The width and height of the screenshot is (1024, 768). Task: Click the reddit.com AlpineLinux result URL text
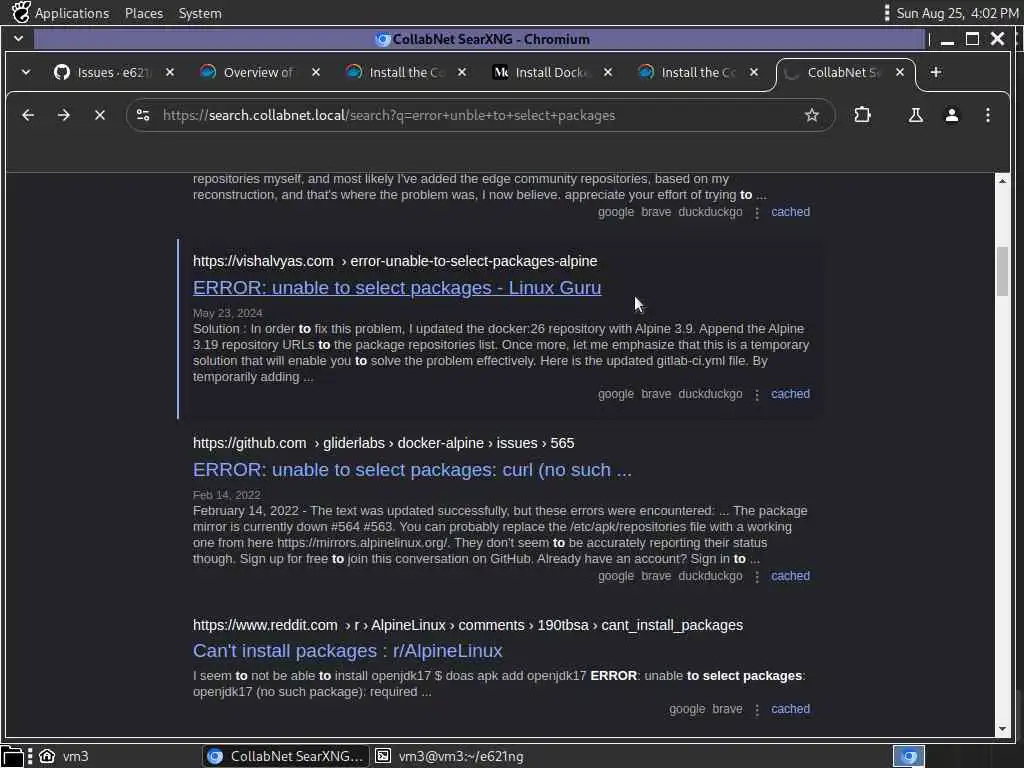pyautogui.click(x=468, y=625)
